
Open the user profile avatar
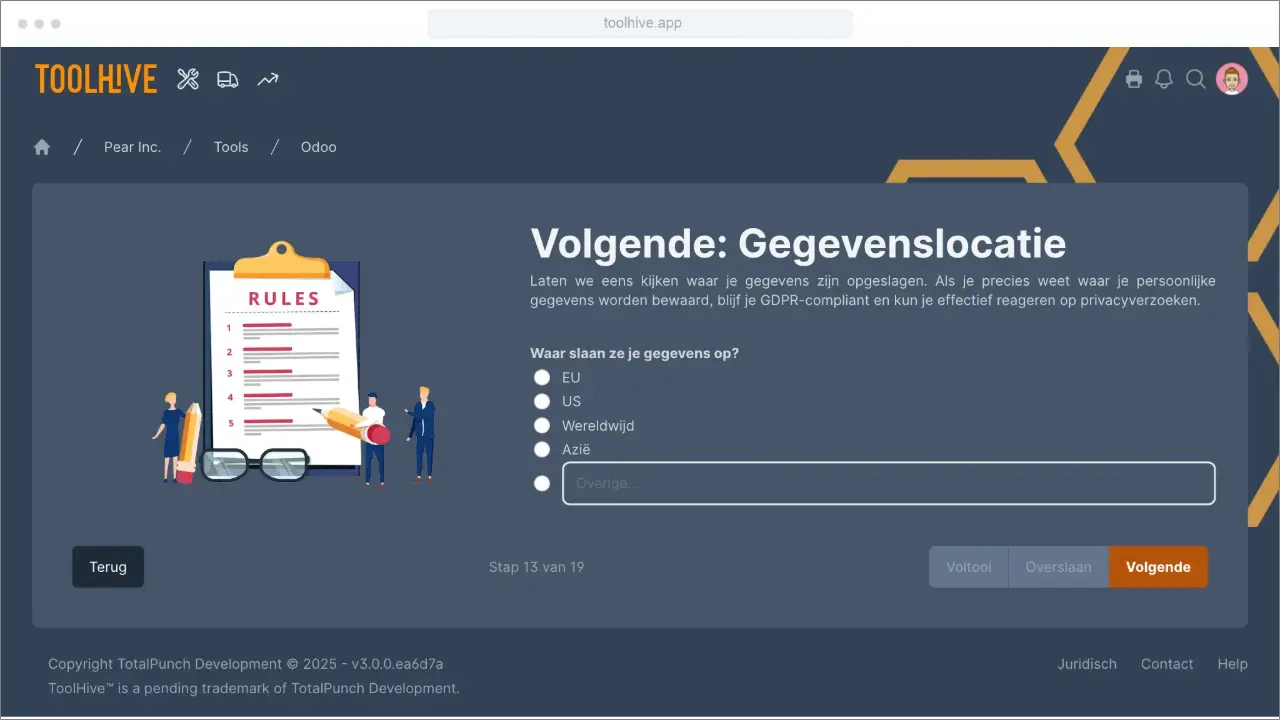[1231, 78]
